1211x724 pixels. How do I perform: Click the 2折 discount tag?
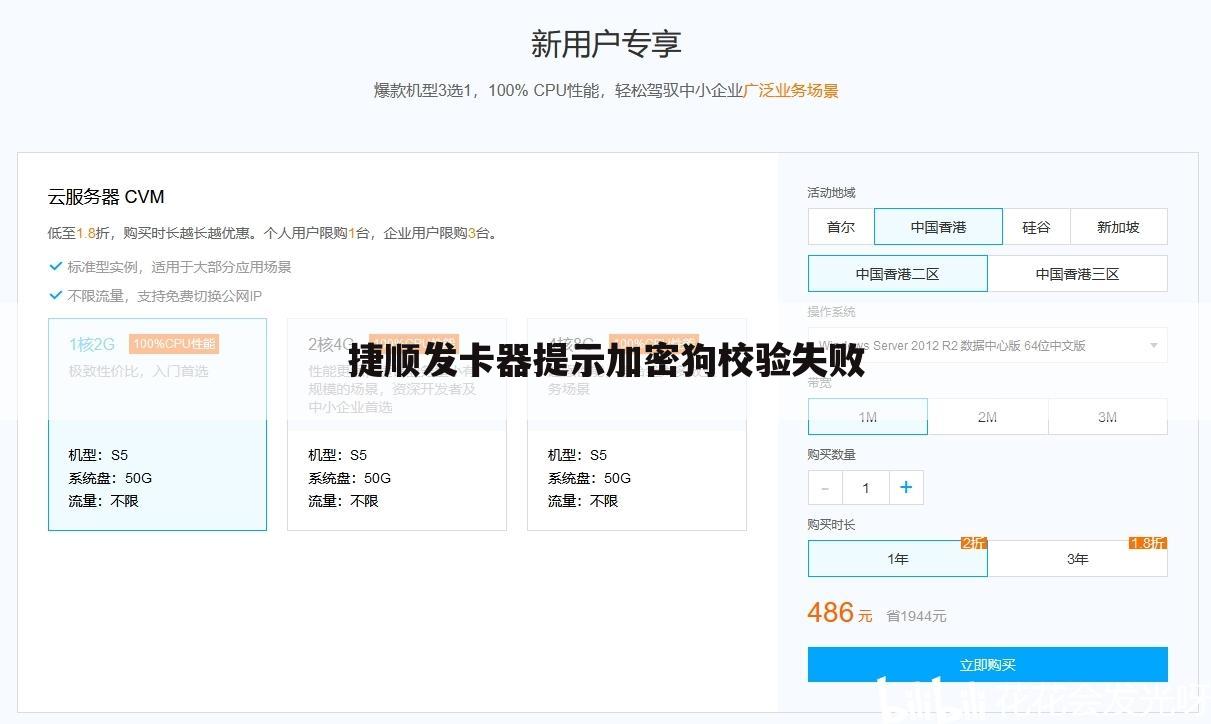pos(973,543)
